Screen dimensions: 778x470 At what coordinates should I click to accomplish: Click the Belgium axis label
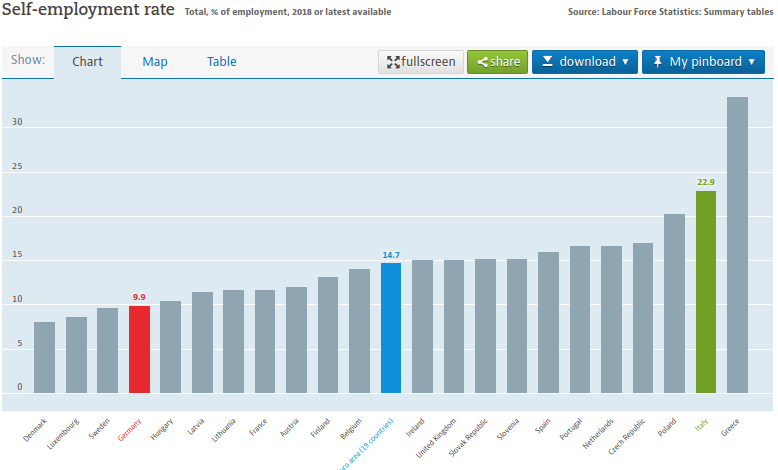(351, 429)
